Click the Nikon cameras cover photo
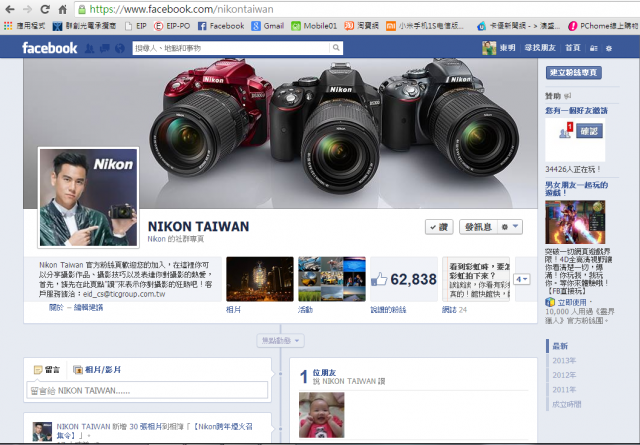The width and height of the screenshot is (640, 445). 280,134
